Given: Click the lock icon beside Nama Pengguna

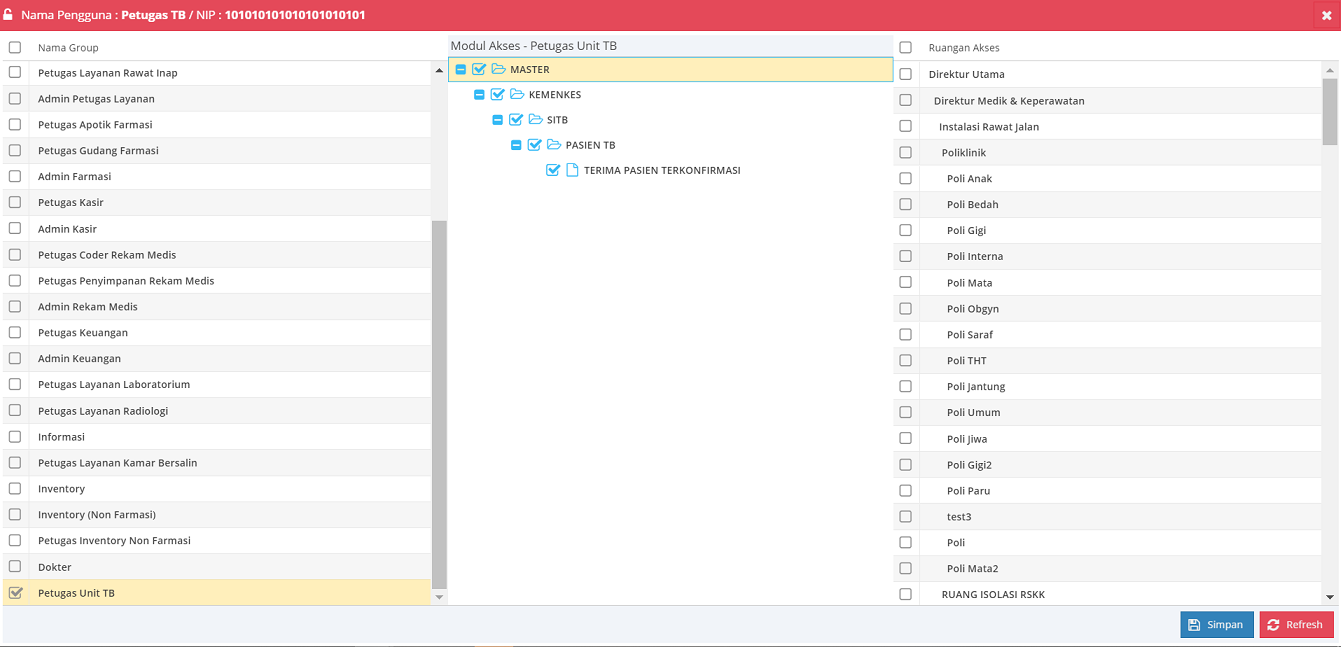Looking at the screenshot, I should click(x=9, y=15).
